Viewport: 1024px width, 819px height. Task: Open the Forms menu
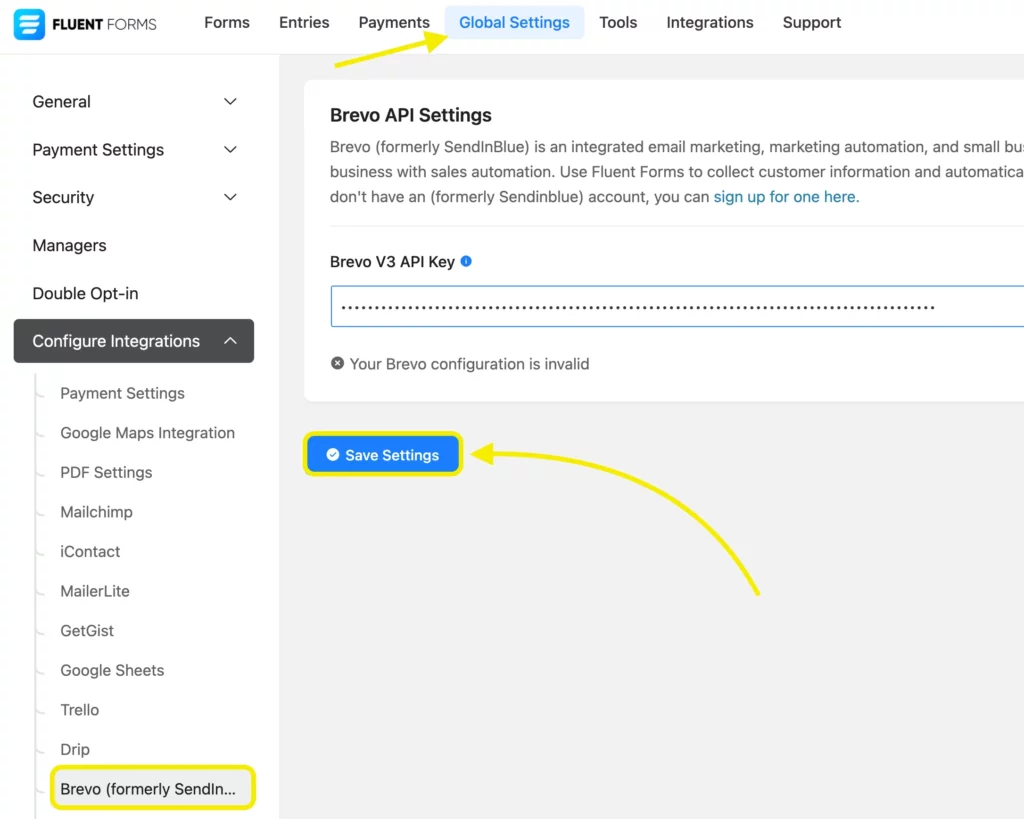click(227, 22)
